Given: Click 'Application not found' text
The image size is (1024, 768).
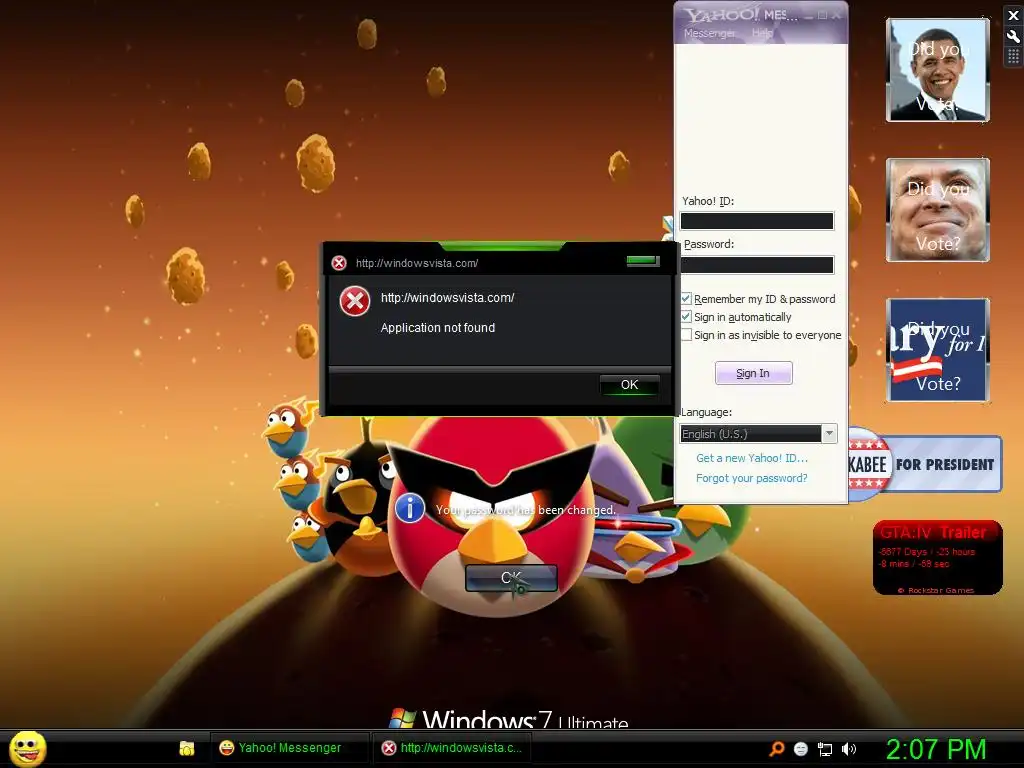Looking at the screenshot, I should click(438, 328).
